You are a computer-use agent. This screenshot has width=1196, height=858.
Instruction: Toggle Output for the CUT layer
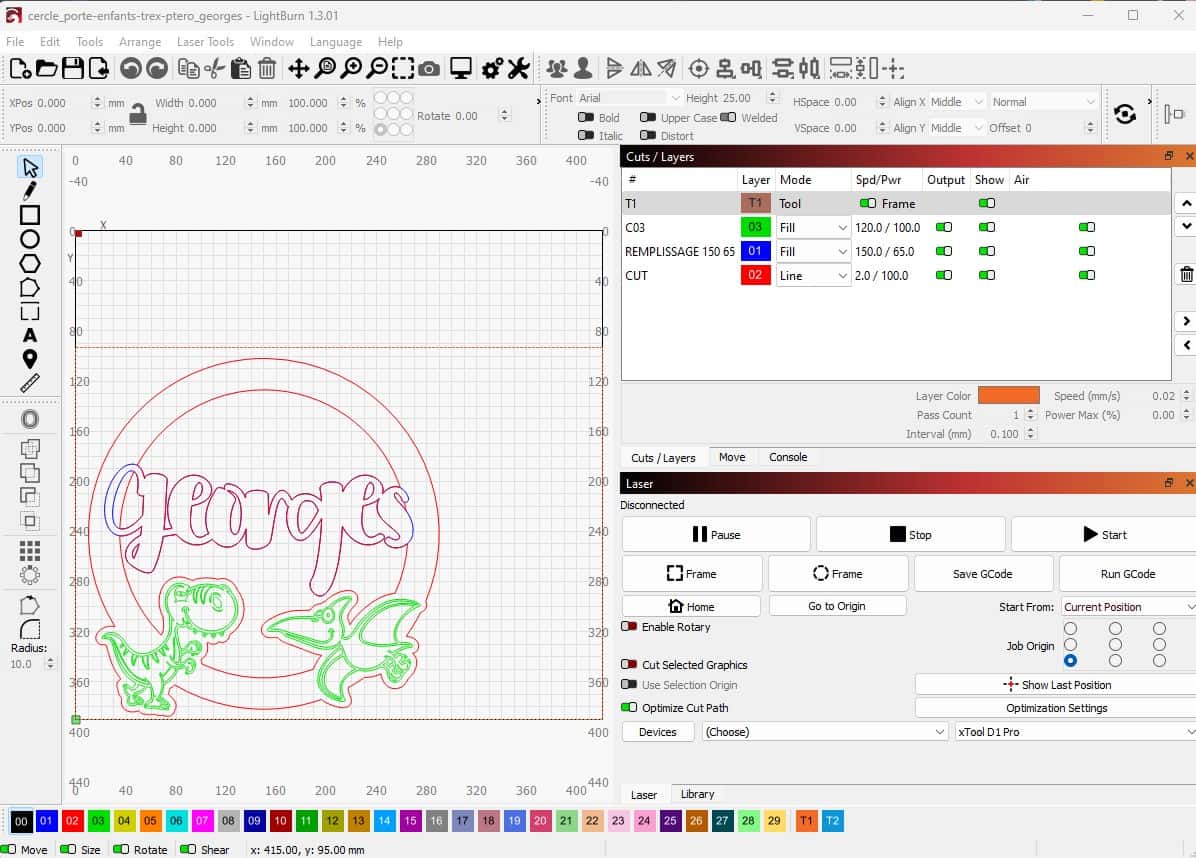tap(943, 275)
